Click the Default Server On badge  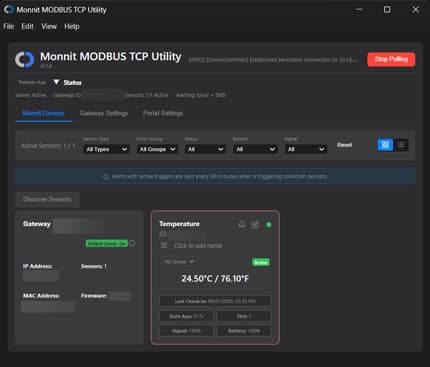click(x=107, y=244)
